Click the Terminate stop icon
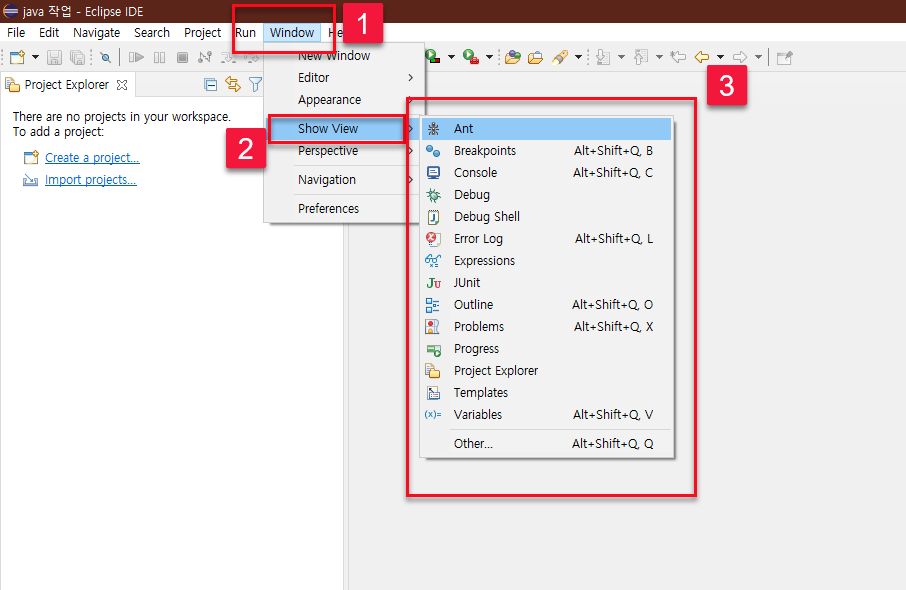 click(182, 57)
